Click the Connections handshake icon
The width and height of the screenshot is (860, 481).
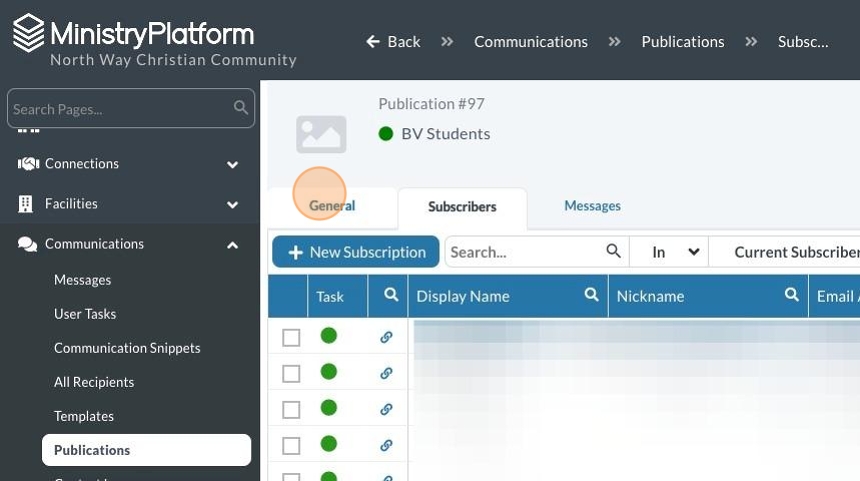[x=28, y=163]
